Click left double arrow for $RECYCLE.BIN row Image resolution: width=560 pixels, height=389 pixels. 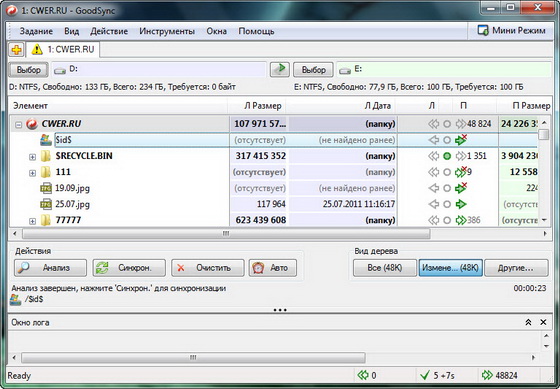(433, 156)
